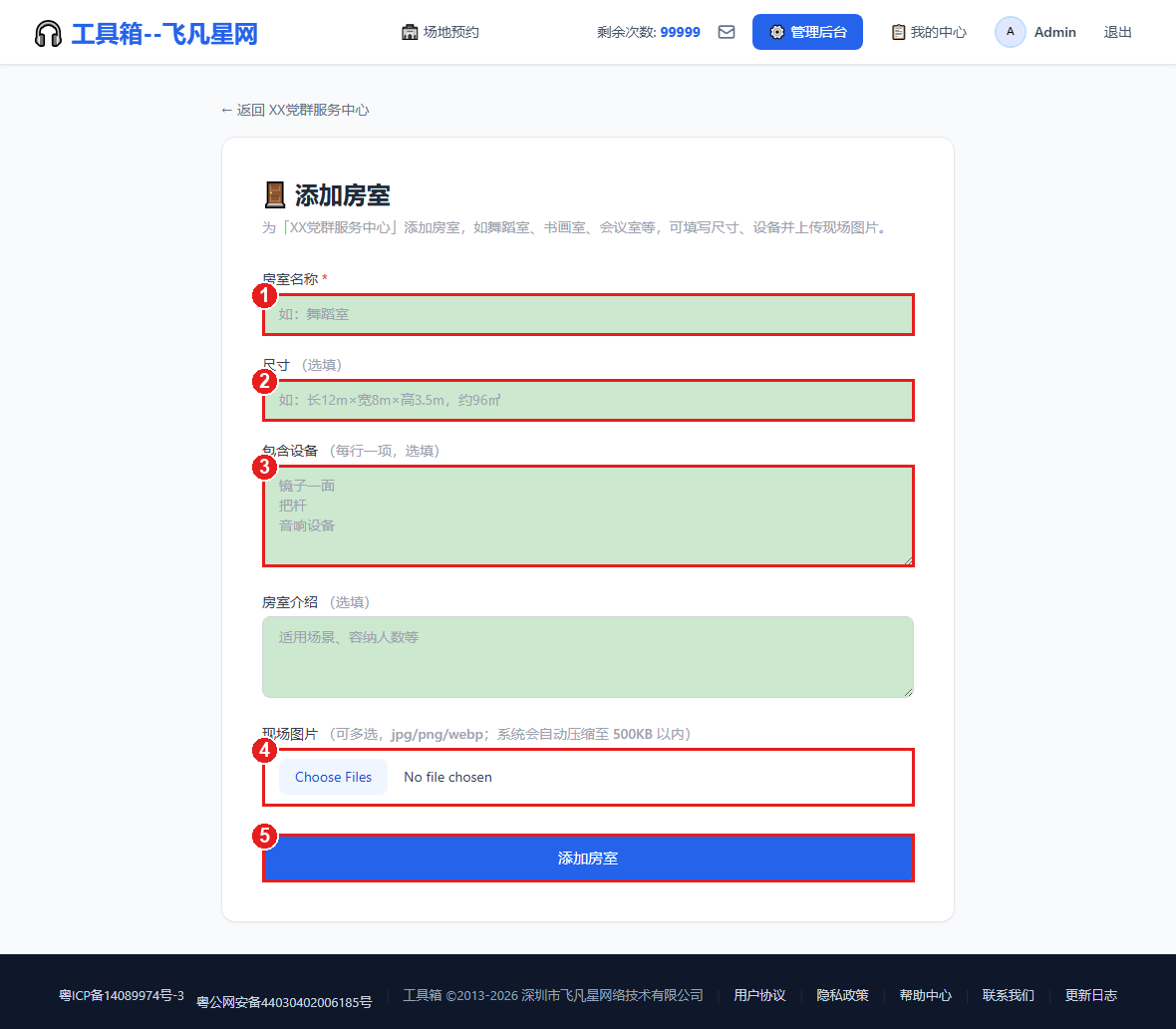Image resolution: width=1176 pixels, height=1029 pixels.
Task: Visit 帮助中心 from the footer
Action: (x=926, y=995)
